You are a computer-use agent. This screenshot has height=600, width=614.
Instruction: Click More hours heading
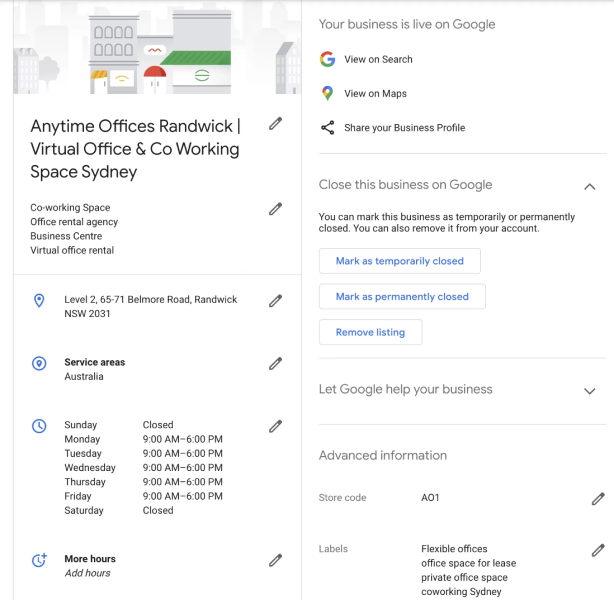click(90, 558)
